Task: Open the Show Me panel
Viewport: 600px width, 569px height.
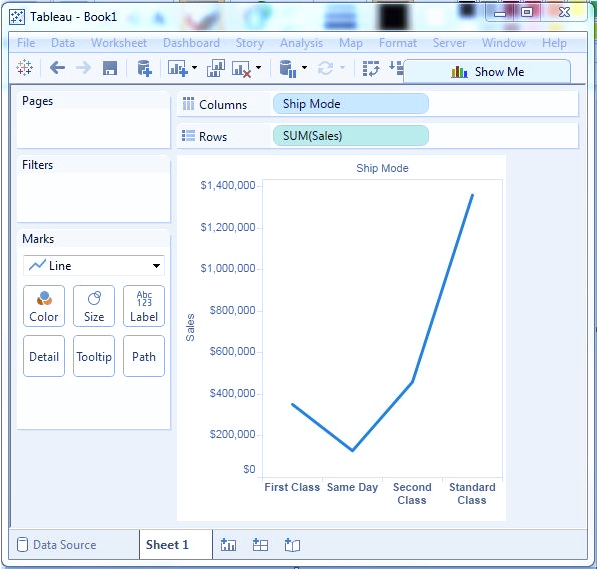Action: (487, 72)
